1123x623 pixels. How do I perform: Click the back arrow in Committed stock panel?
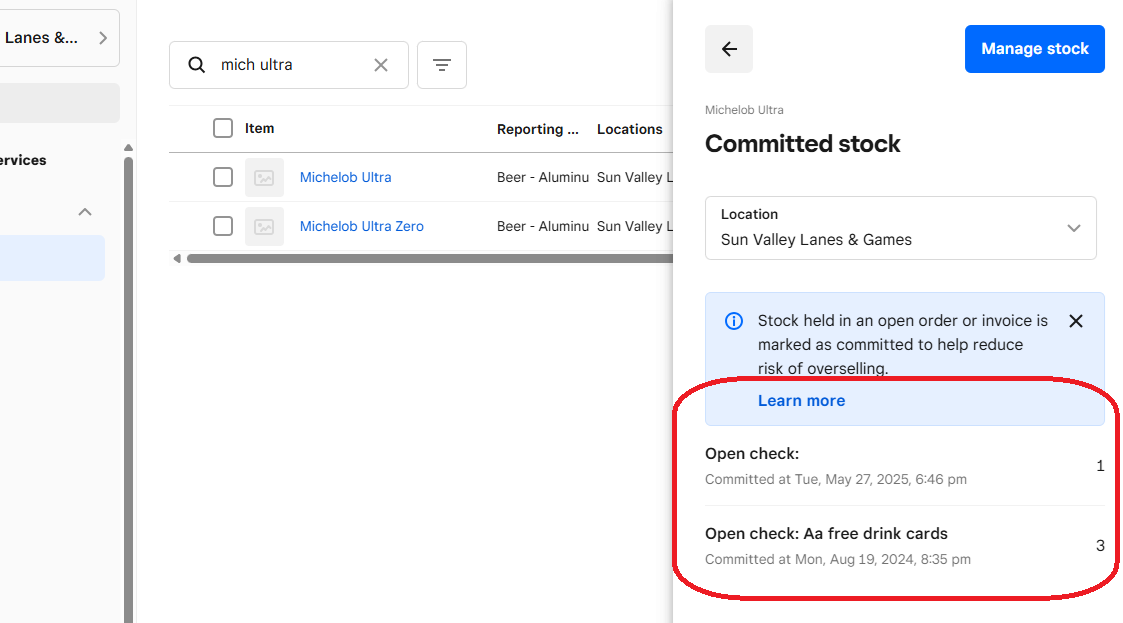tap(728, 49)
